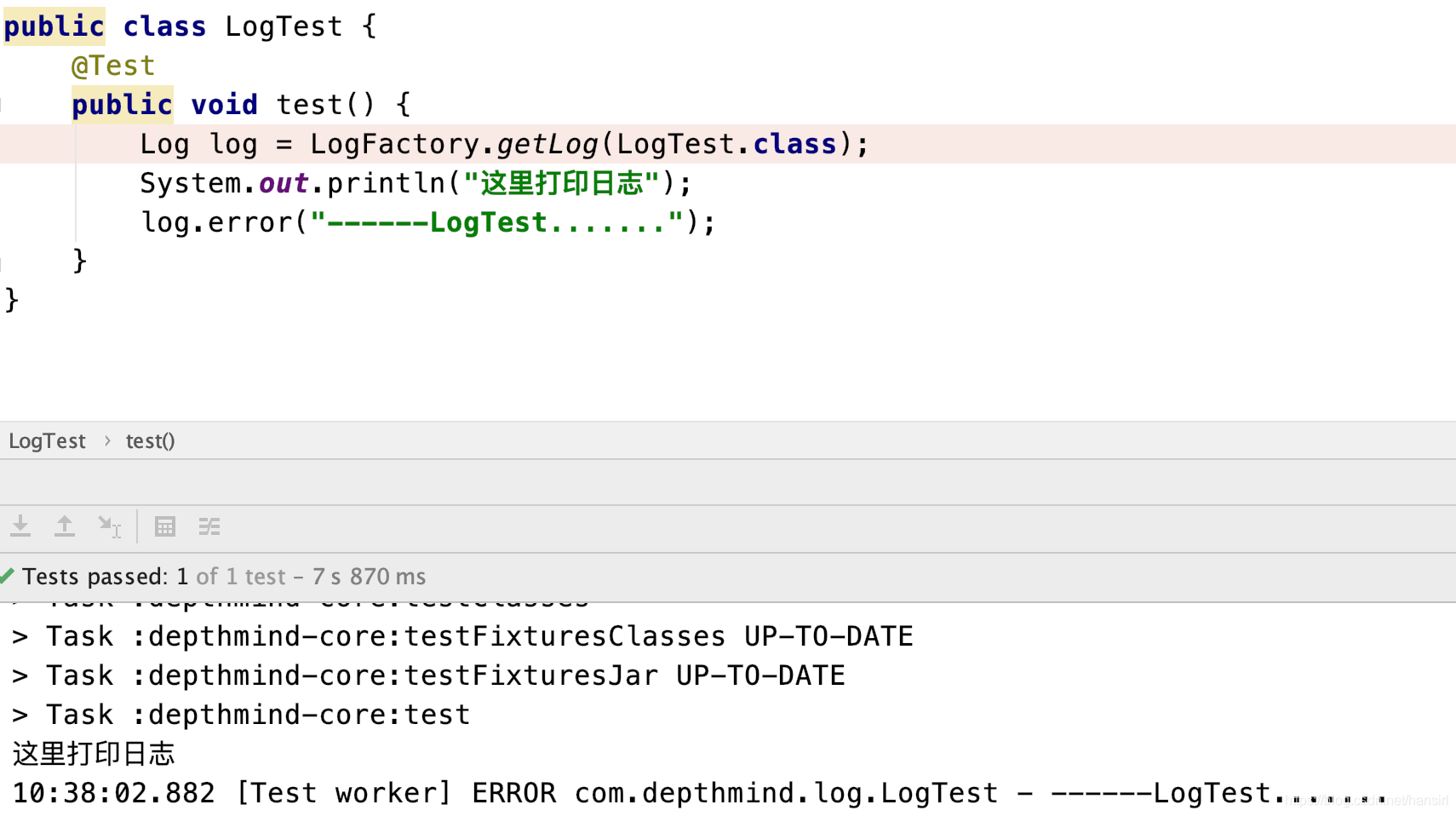Click the testFixturesClasses UP-TO-DATE task line
Screen dimensions: 1456x816
coord(462,636)
